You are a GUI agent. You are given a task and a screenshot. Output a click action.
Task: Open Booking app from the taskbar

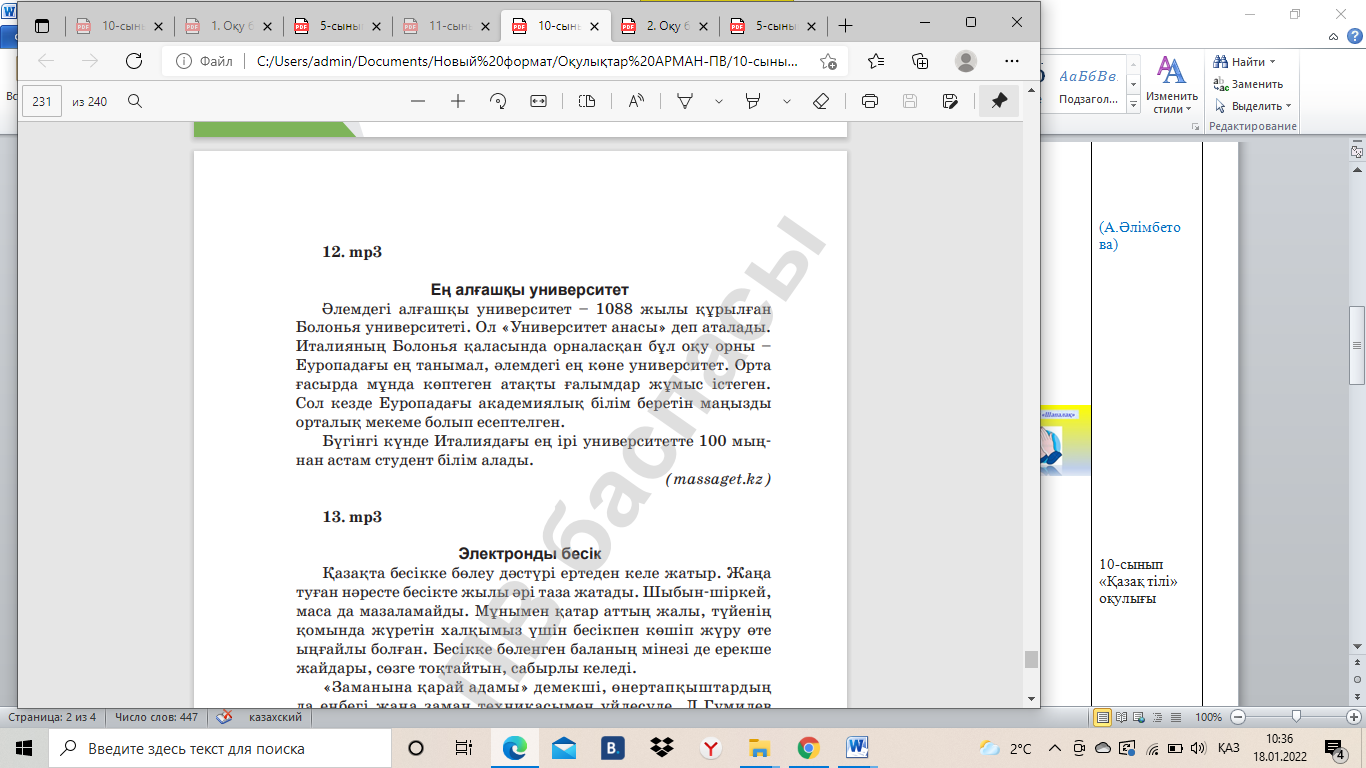[x=612, y=748]
